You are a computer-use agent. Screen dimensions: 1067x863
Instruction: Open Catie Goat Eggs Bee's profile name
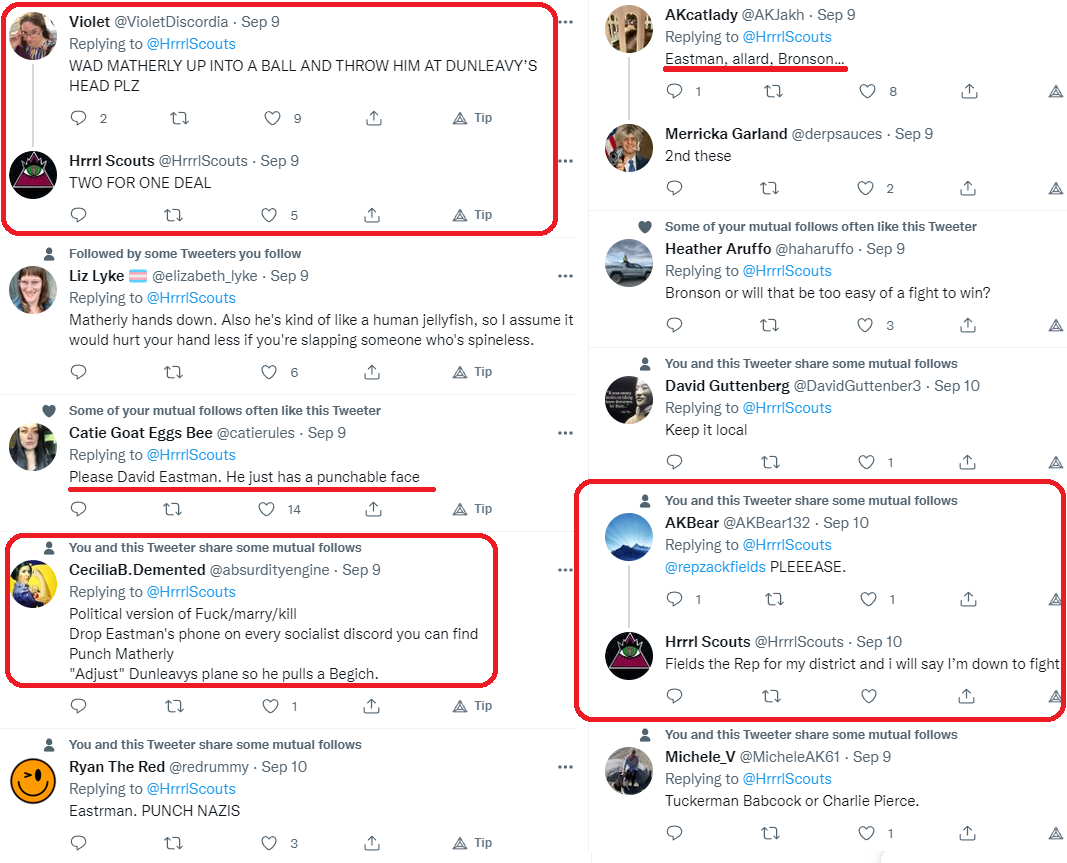tap(141, 433)
